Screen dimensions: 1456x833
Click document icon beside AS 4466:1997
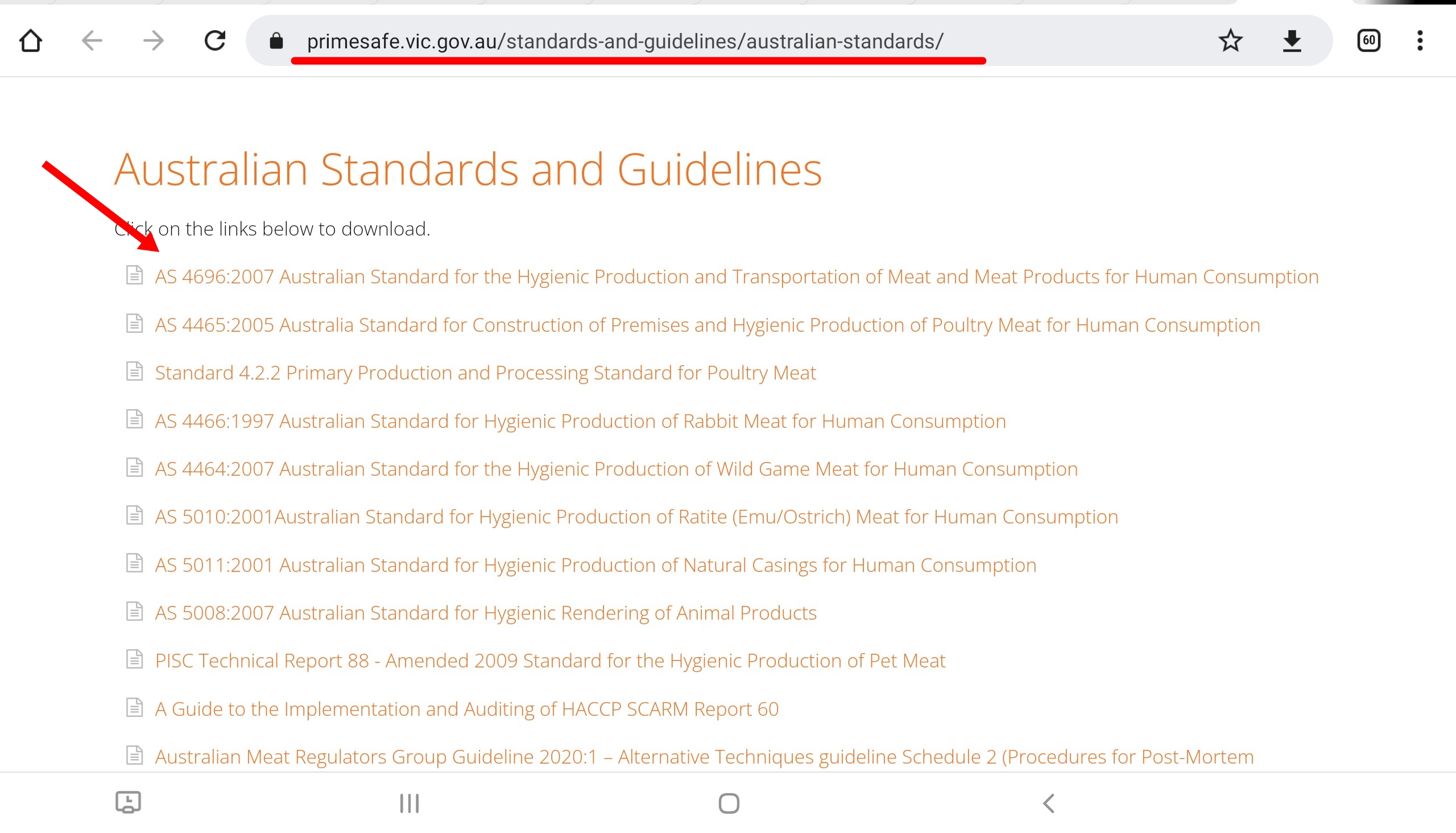pyautogui.click(x=134, y=419)
